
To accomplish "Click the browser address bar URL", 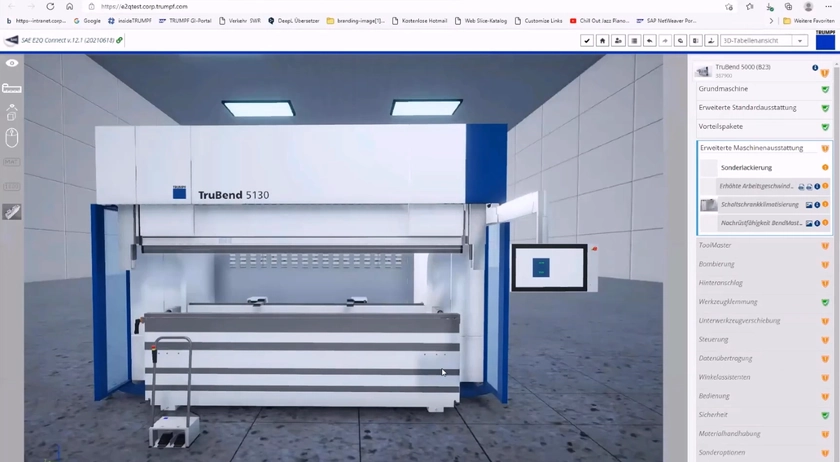I will point(144,6).
